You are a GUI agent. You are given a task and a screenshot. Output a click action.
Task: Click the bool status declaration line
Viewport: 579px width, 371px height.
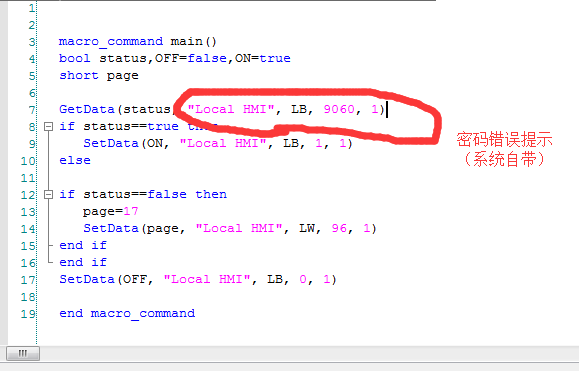click(175, 58)
